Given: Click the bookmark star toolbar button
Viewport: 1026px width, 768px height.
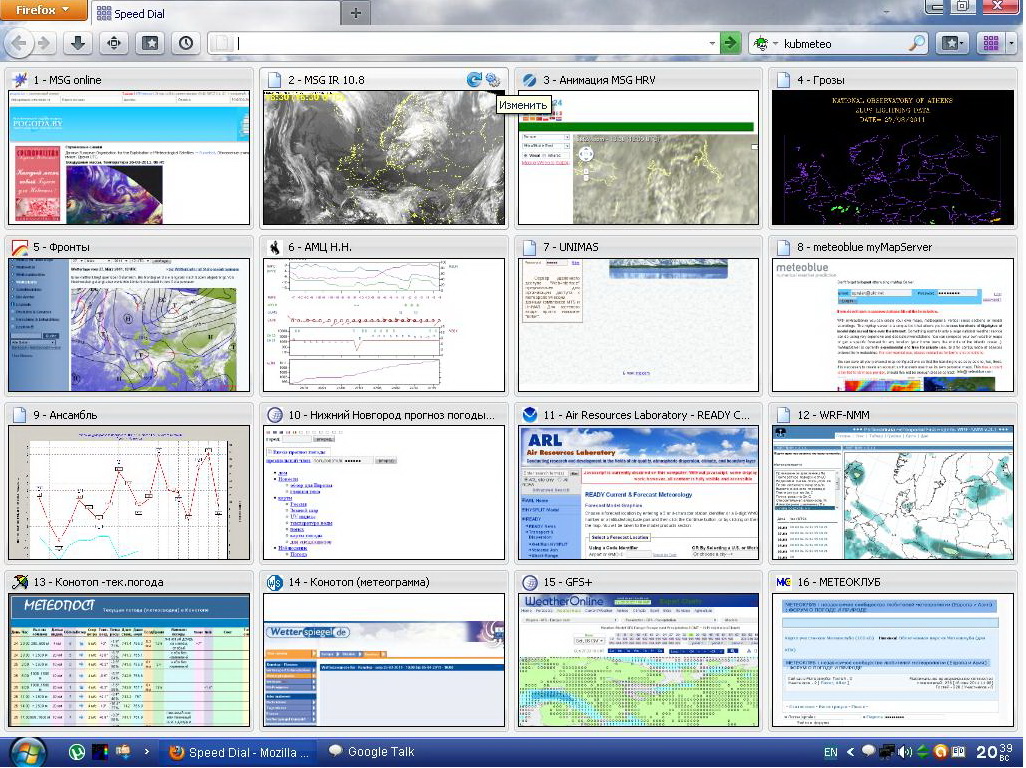Looking at the screenshot, I should pyautogui.click(x=149, y=43).
